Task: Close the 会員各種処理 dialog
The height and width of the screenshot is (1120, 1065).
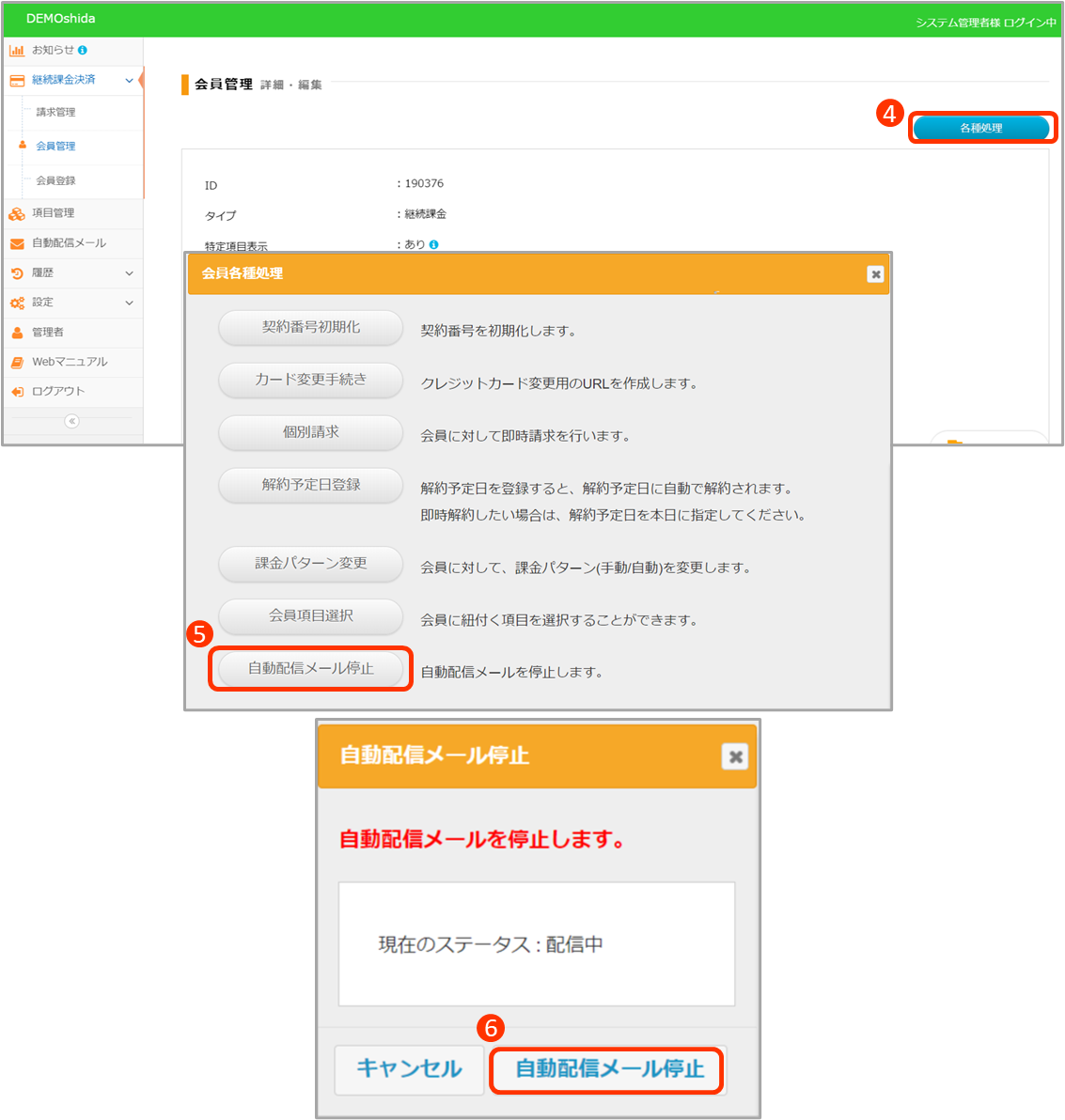Action: [x=875, y=274]
